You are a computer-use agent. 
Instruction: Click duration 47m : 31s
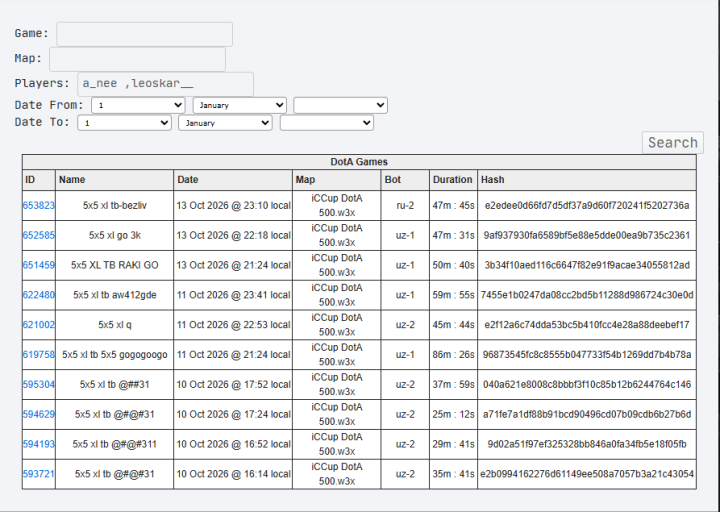453,236
